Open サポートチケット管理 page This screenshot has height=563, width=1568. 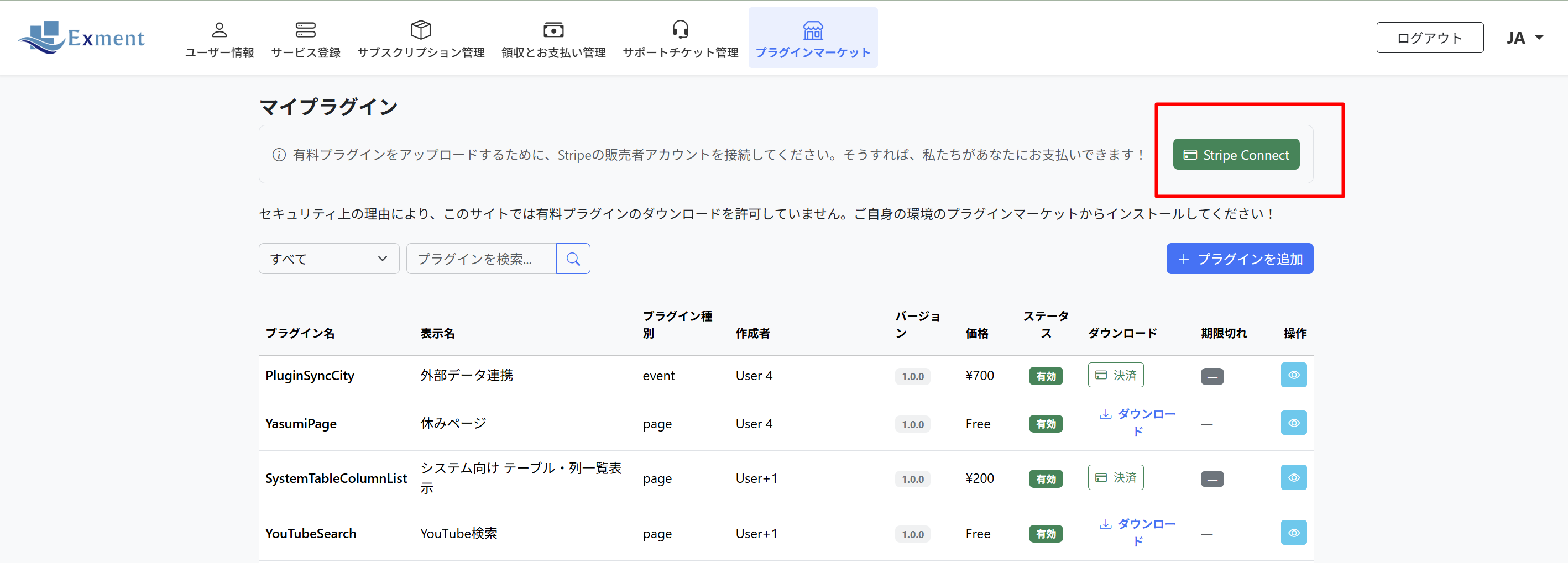pyautogui.click(x=680, y=40)
